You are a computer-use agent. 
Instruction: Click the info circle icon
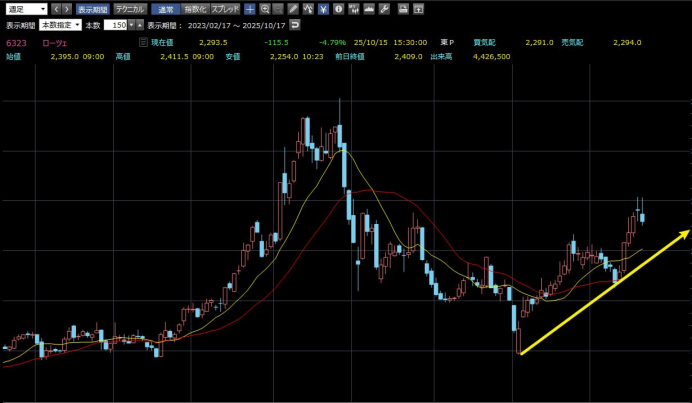(x=339, y=8)
